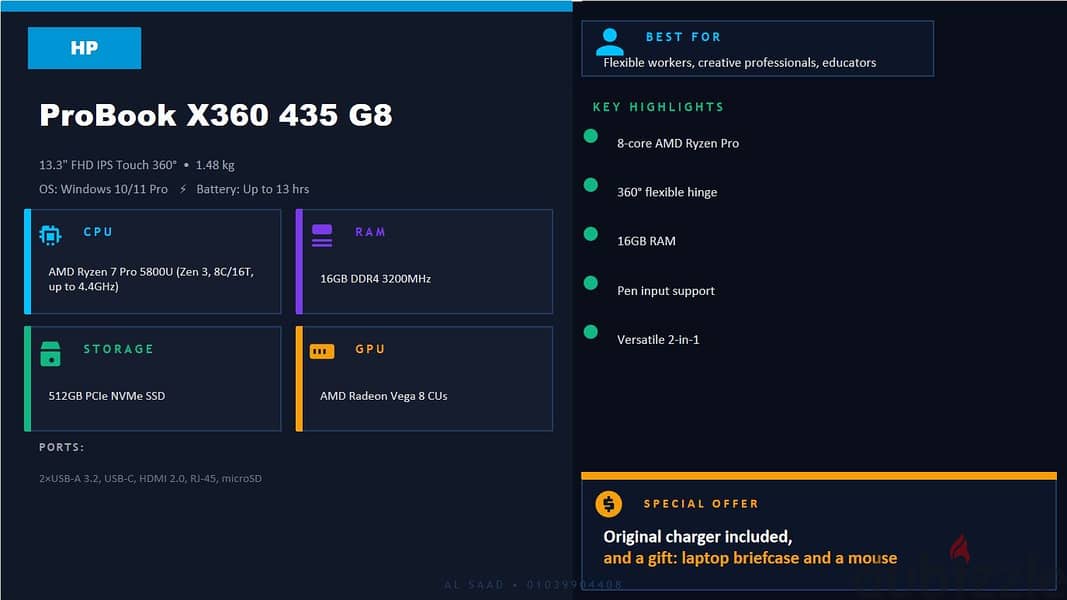Click the blue HP brand badge

click(84, 48)
